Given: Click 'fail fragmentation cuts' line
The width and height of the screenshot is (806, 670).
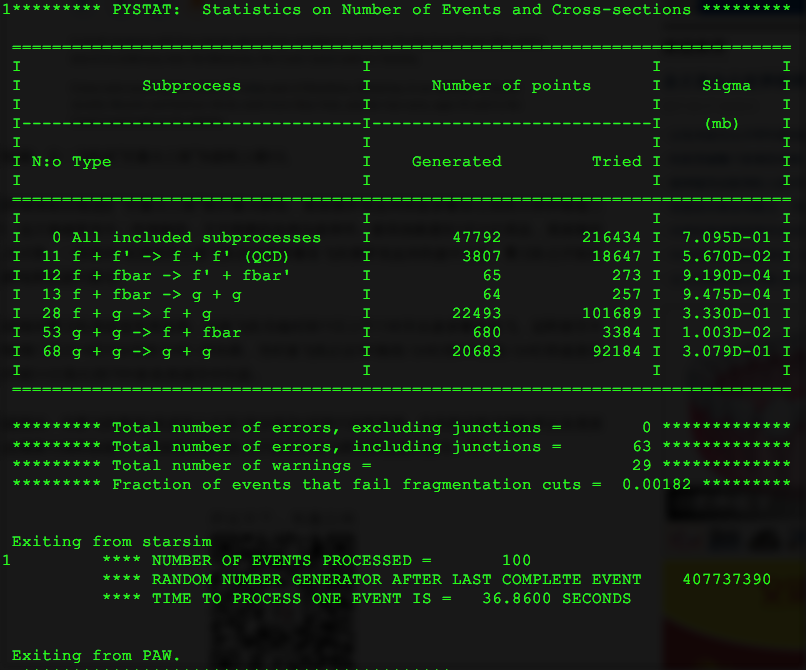Looking at the screenshot, I should click(401, 484).
